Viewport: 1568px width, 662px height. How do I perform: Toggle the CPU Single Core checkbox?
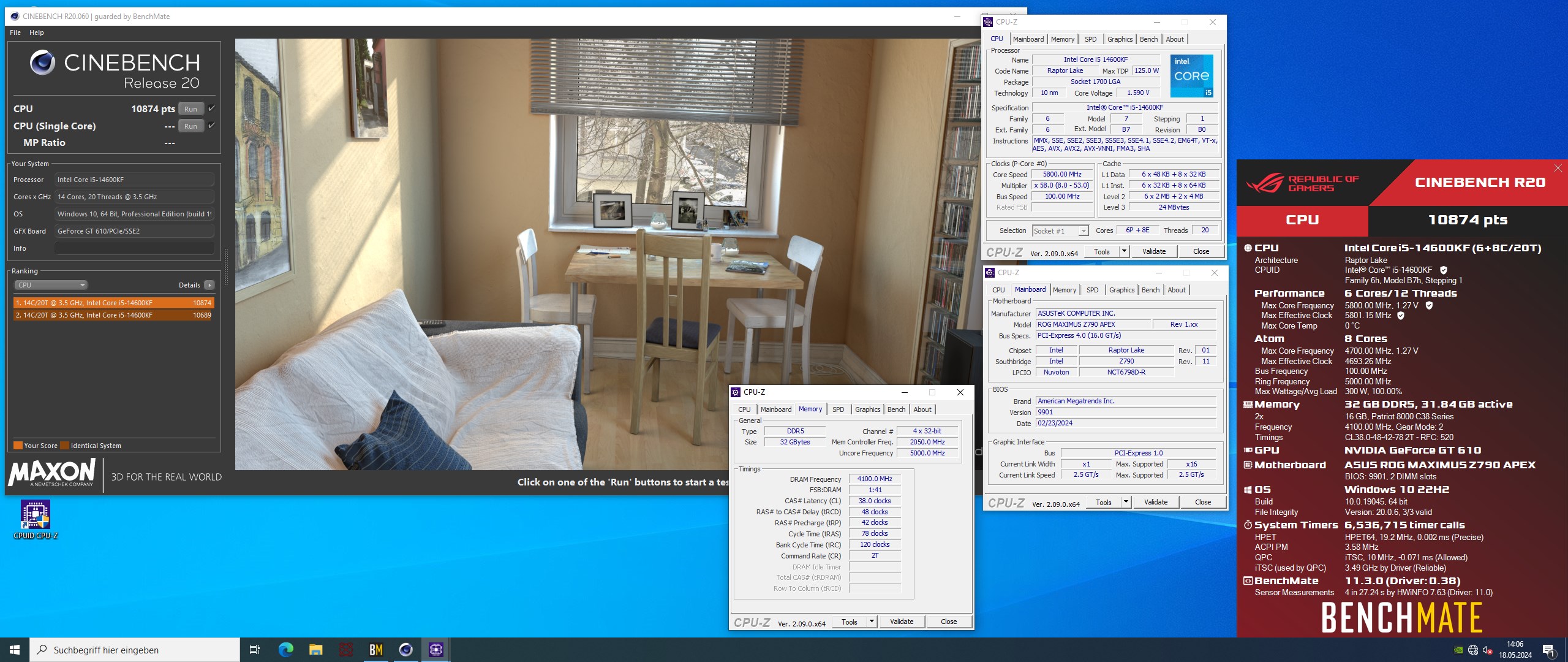click(x=211, y=126)
